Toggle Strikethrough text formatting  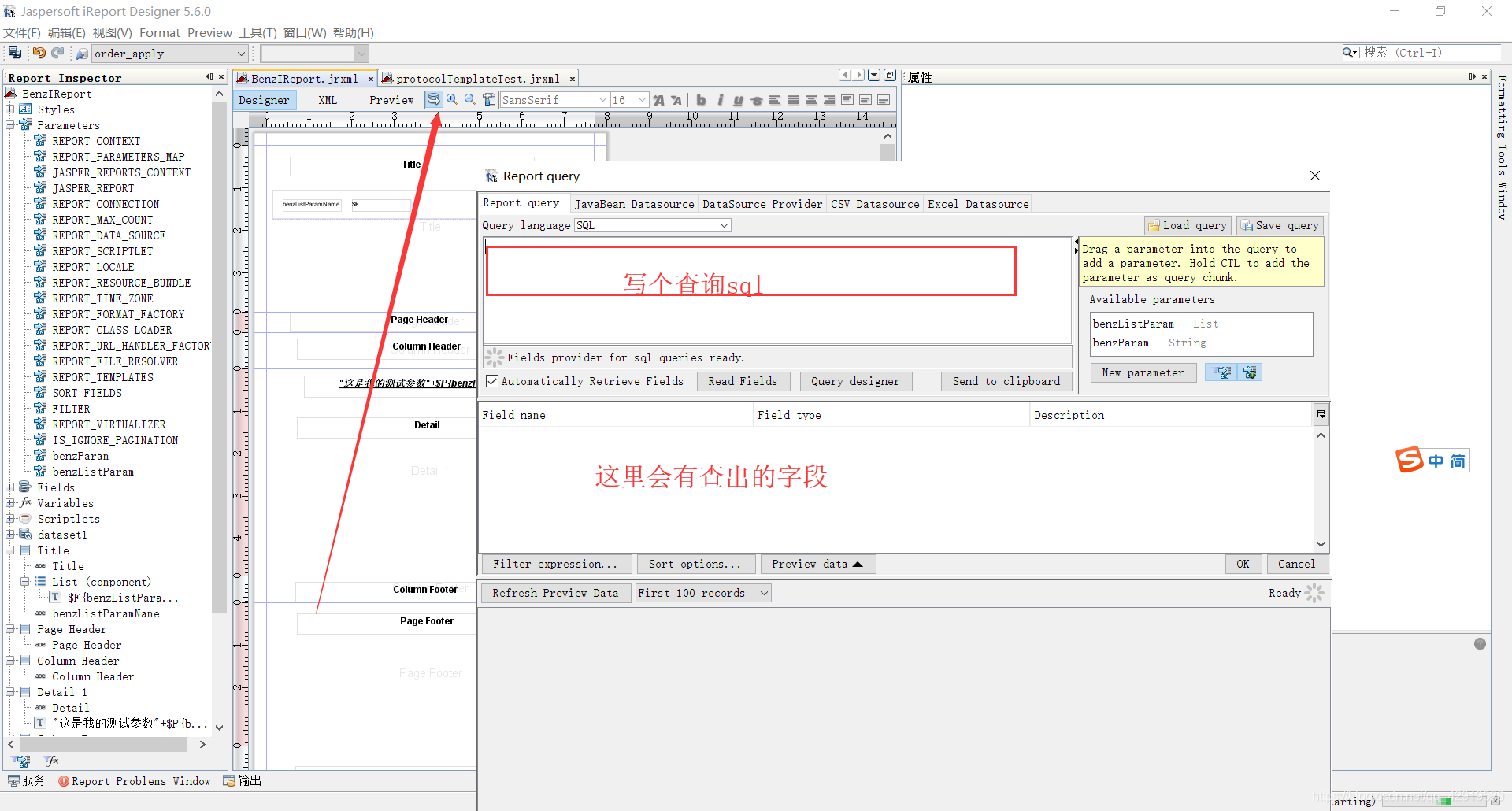pos(756,100)
